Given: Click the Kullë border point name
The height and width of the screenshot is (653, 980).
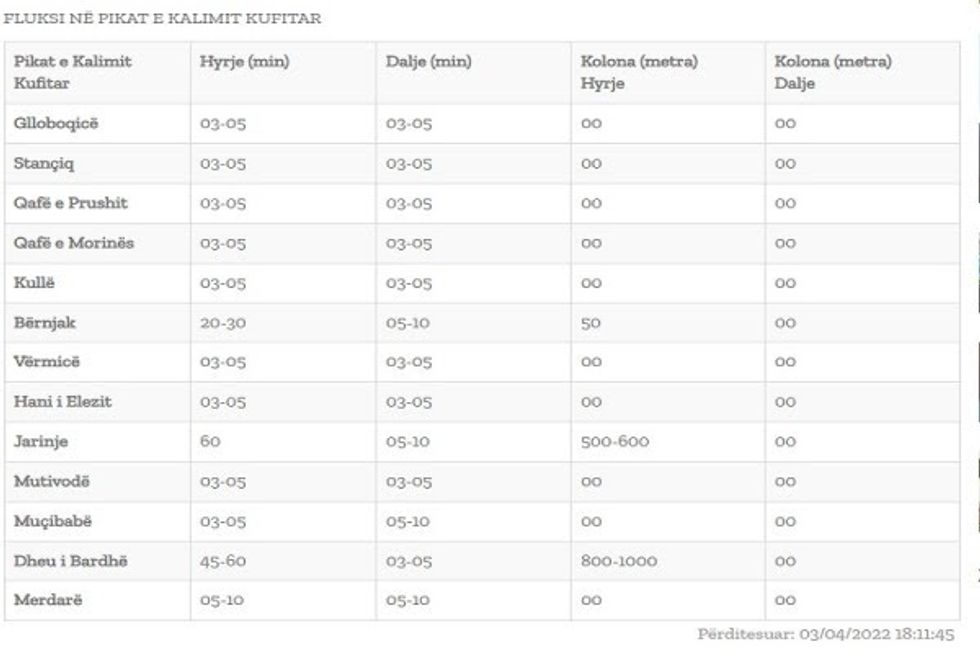Looking at the screenshot, I should (x=34, y=283).
